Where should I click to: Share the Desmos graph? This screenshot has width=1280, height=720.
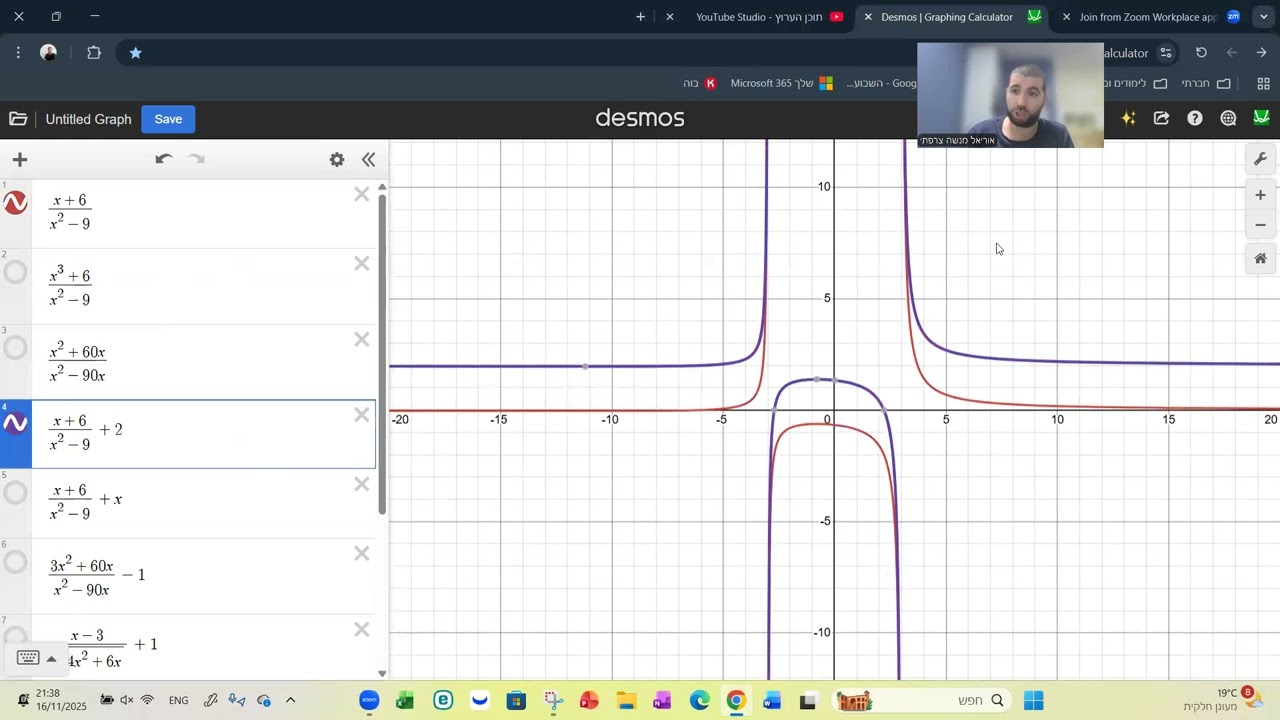point(1161,118)
